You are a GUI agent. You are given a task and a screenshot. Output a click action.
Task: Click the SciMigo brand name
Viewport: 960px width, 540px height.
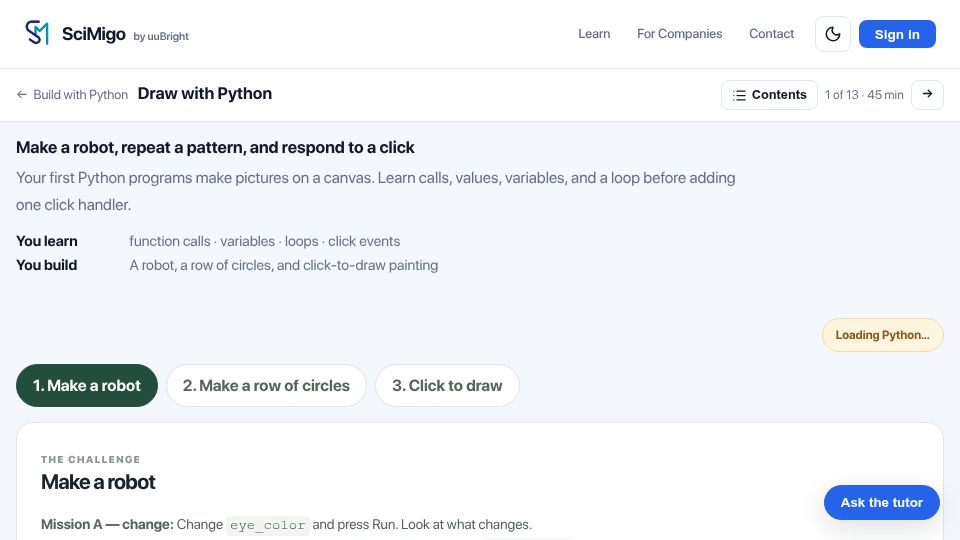tap(94, 34)
